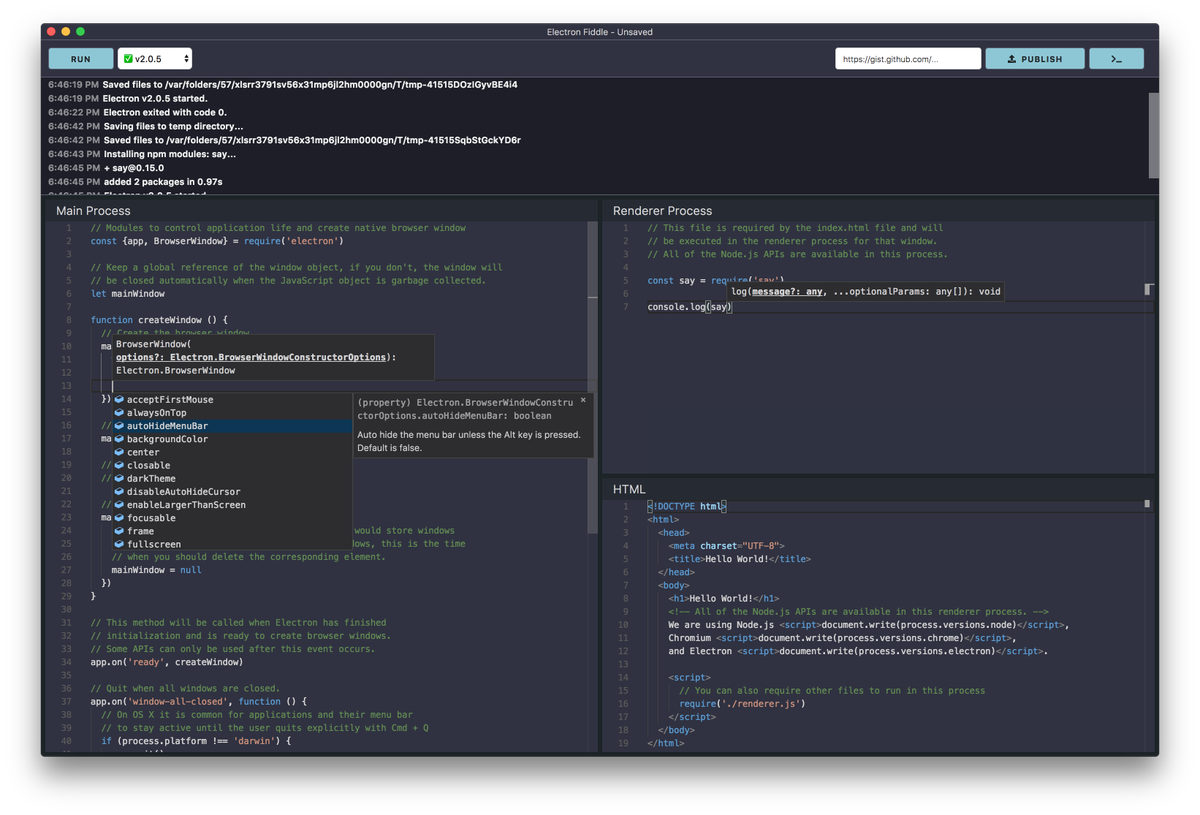
Task: Select the center autocomplete suggestion
Action: click(232, 452)
